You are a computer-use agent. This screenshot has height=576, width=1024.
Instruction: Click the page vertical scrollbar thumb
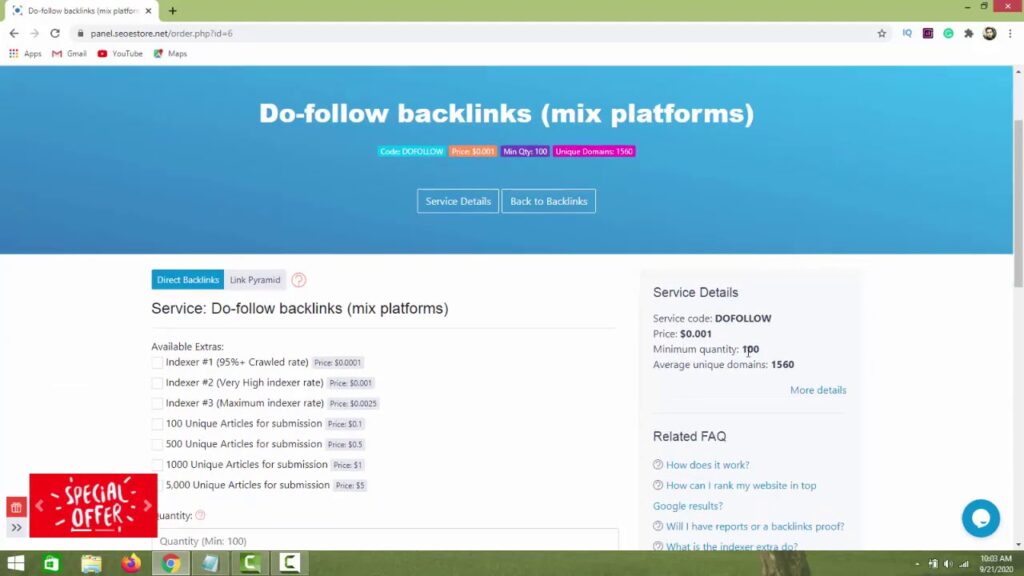point(1018,202)
